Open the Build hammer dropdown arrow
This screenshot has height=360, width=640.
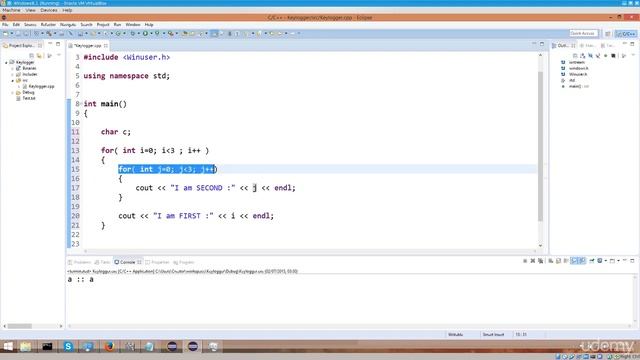click(55, 33)
